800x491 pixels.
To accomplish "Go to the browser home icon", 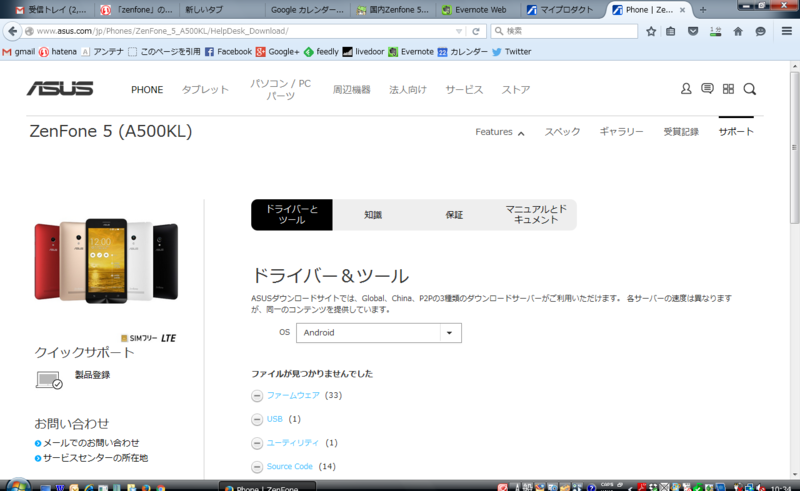I will (738, 31).
